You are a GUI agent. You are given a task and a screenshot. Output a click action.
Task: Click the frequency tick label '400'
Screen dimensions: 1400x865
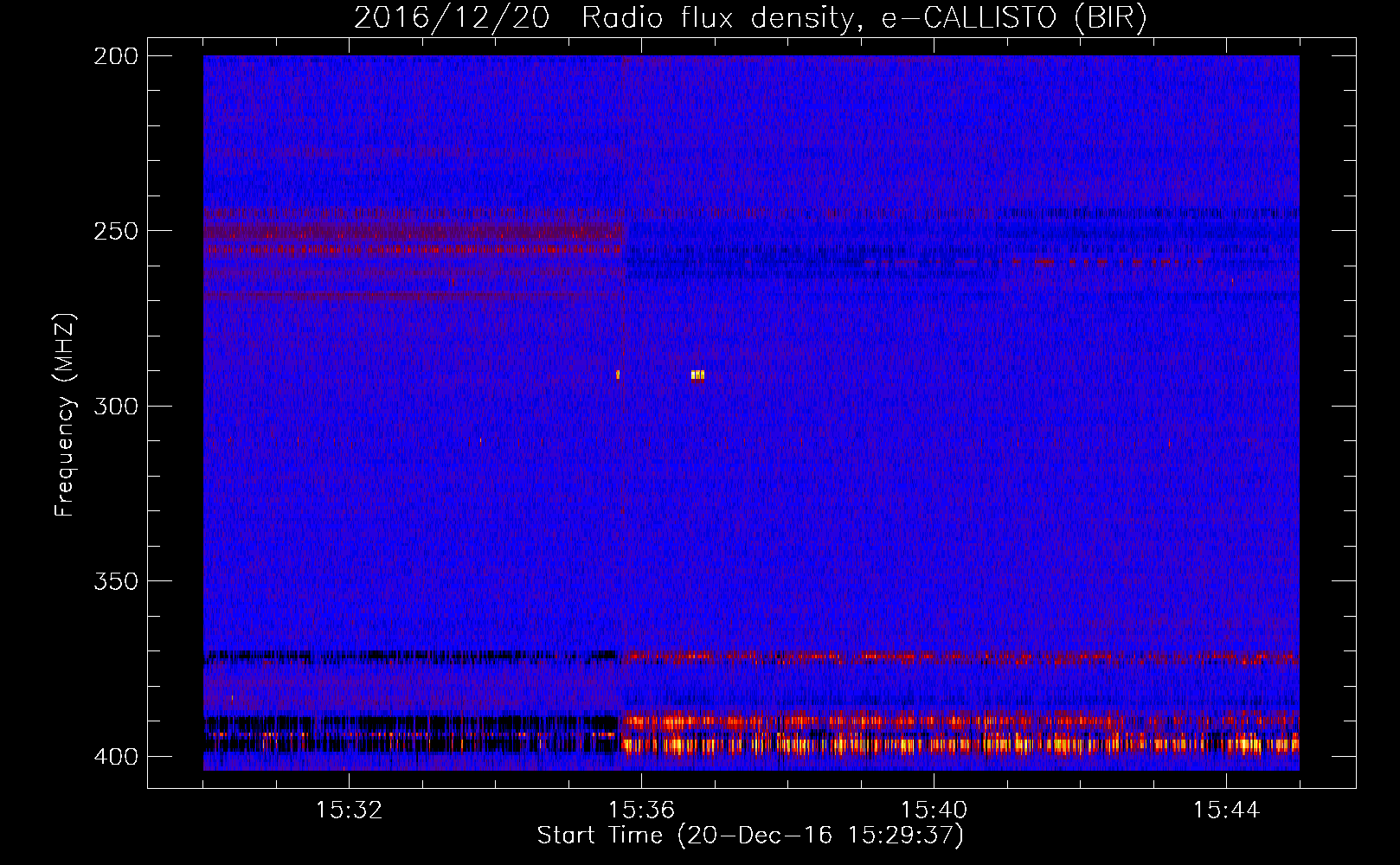(115, 757)
